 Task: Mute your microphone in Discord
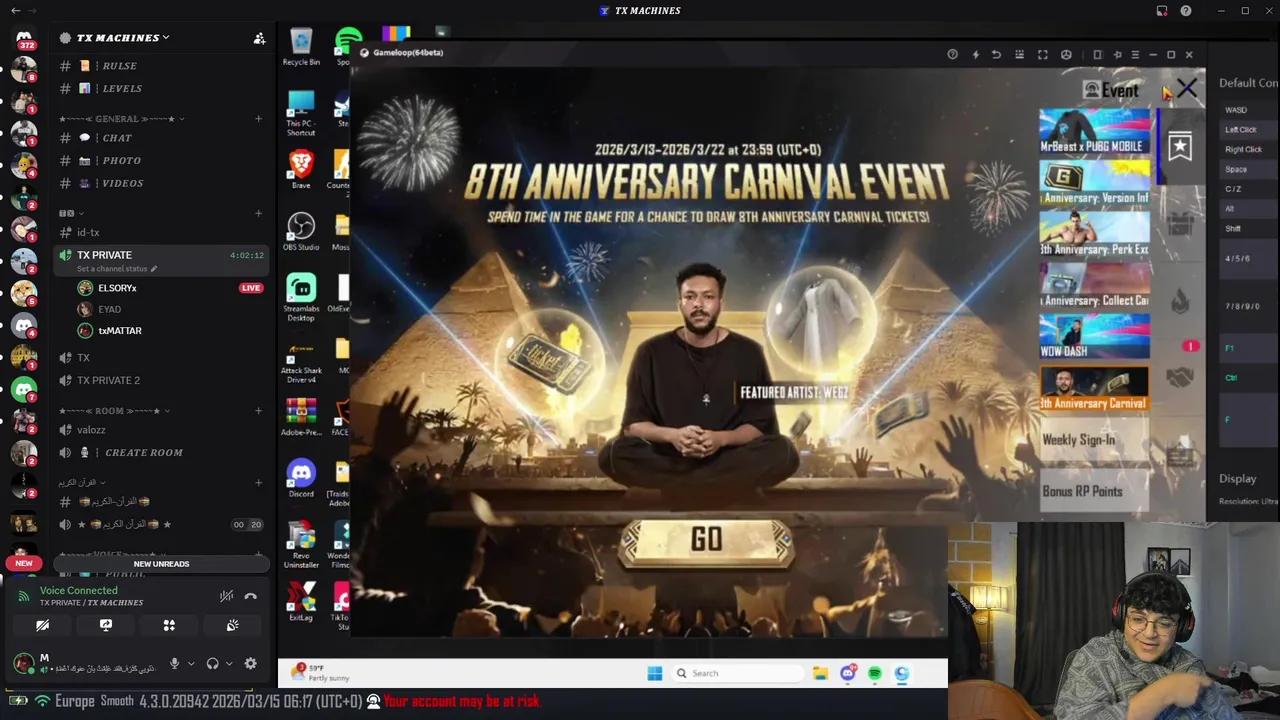(x=174, y=663)
